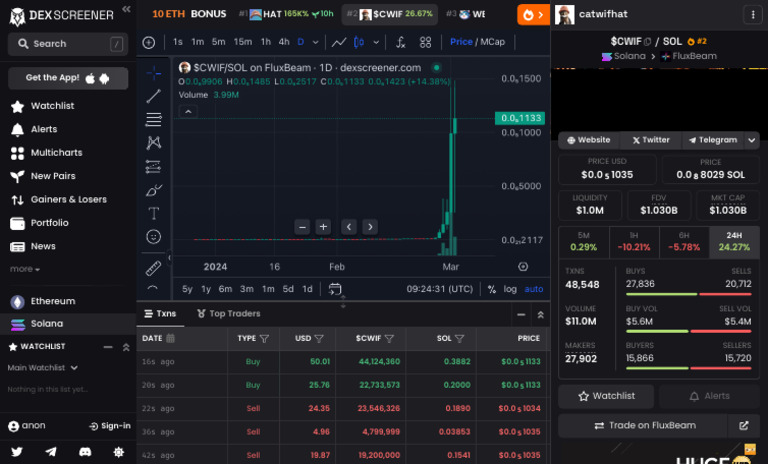Open DEX Screener Discord icon

85,452
